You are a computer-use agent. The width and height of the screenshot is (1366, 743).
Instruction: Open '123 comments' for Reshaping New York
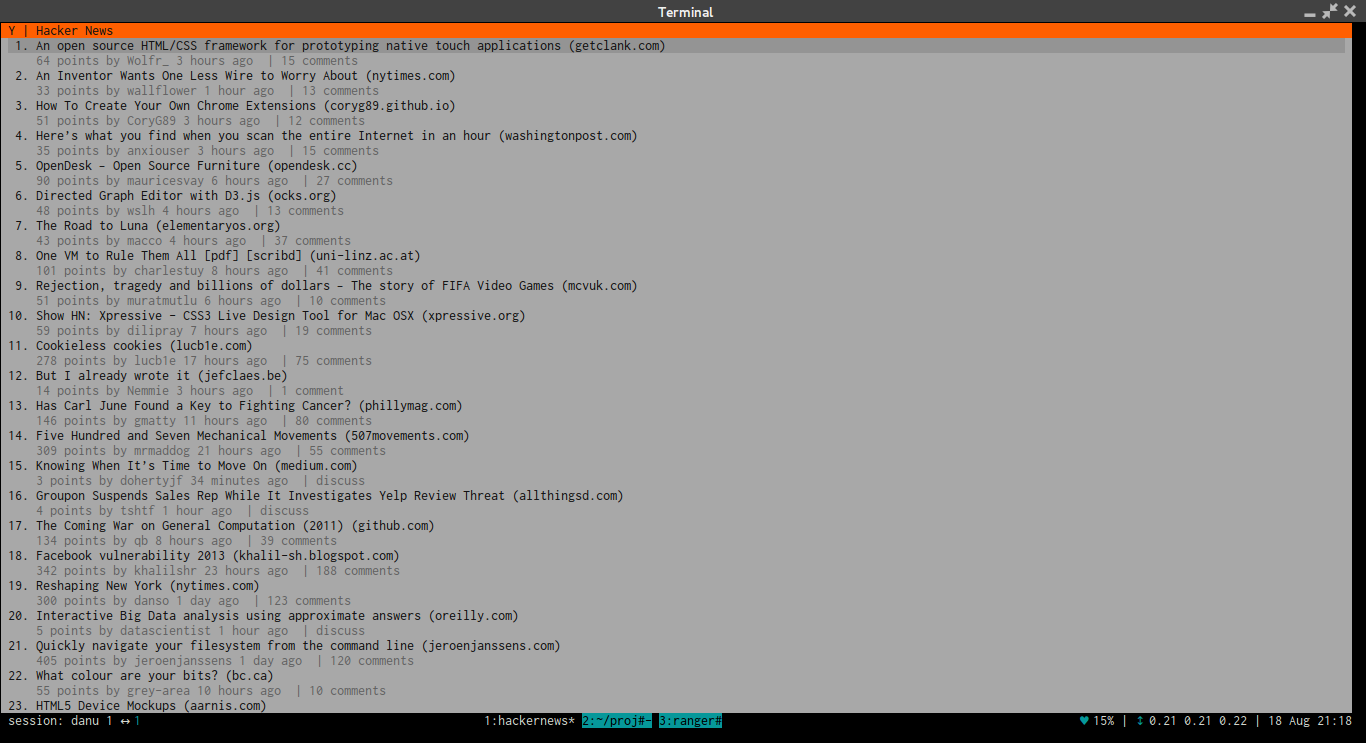pos(309,601)
